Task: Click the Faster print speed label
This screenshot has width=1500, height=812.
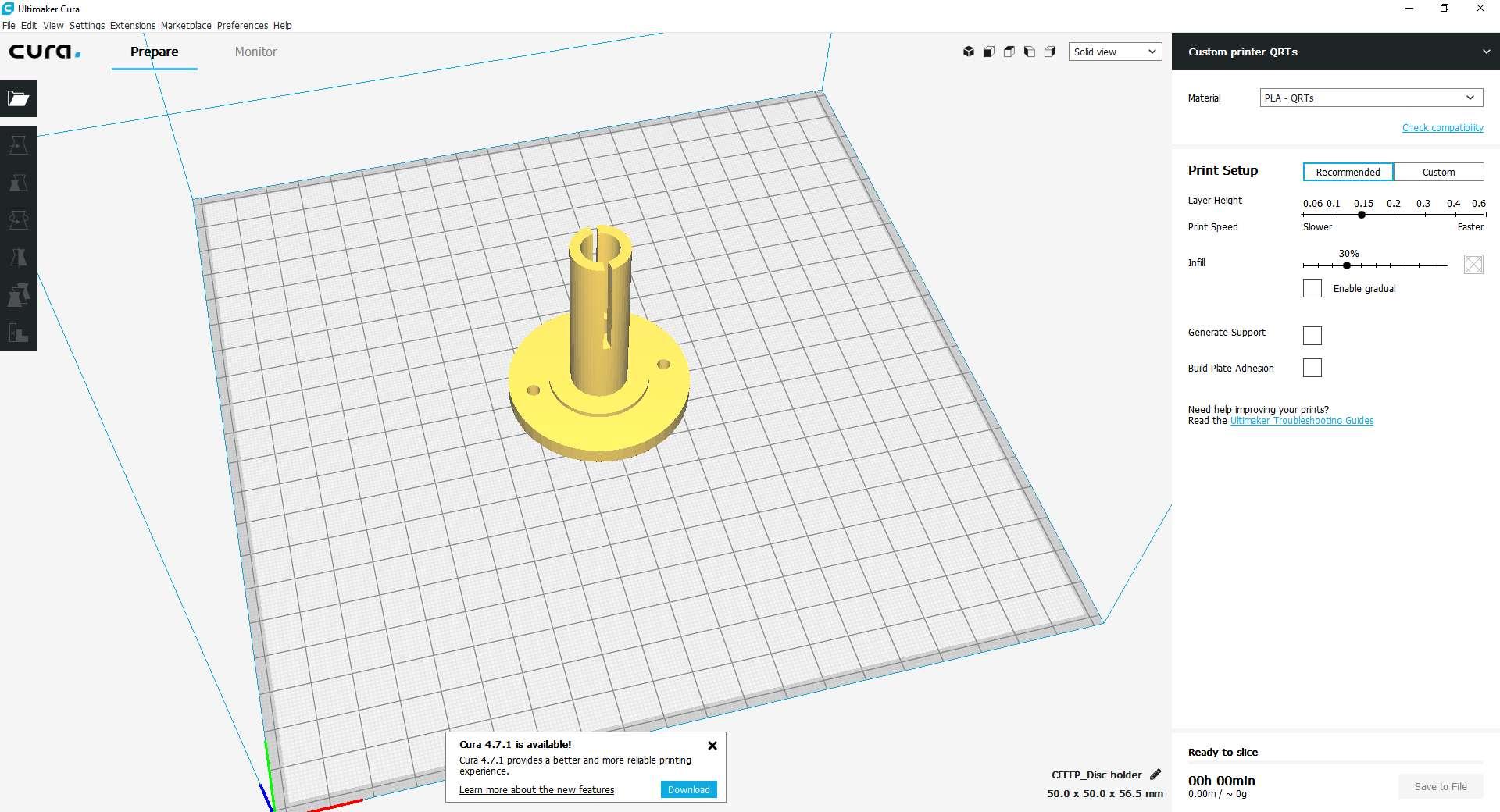Action: click(x=1470, y=226)
